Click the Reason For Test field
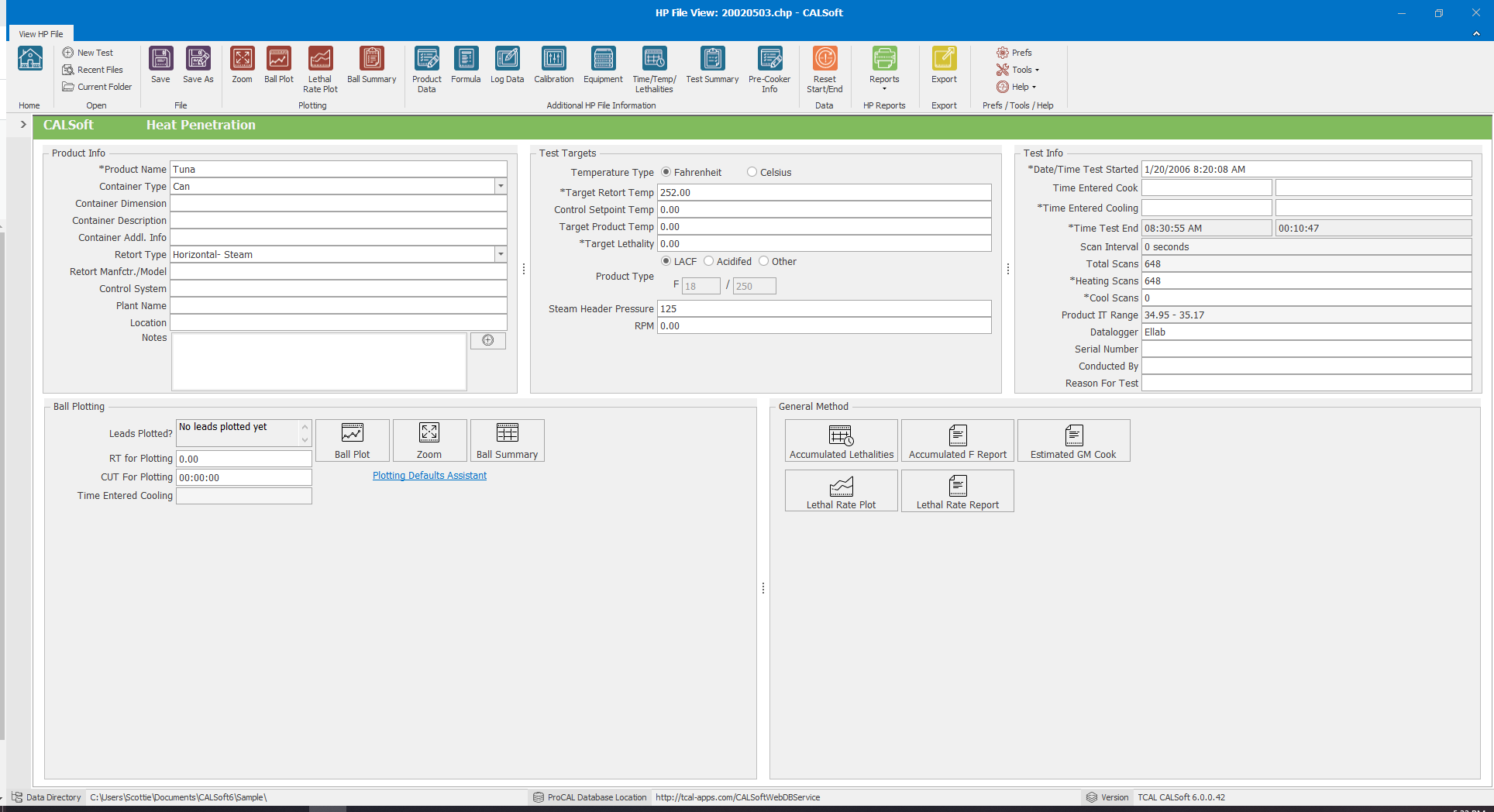1494x812 pixels. pos(1306,383)
